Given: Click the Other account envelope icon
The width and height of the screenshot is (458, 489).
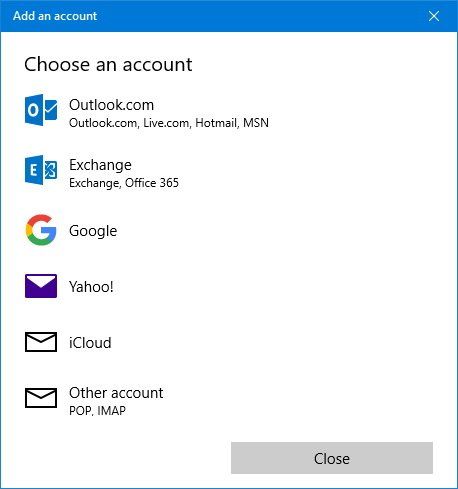Looking at the screenshot, I should tap(41, 398).
